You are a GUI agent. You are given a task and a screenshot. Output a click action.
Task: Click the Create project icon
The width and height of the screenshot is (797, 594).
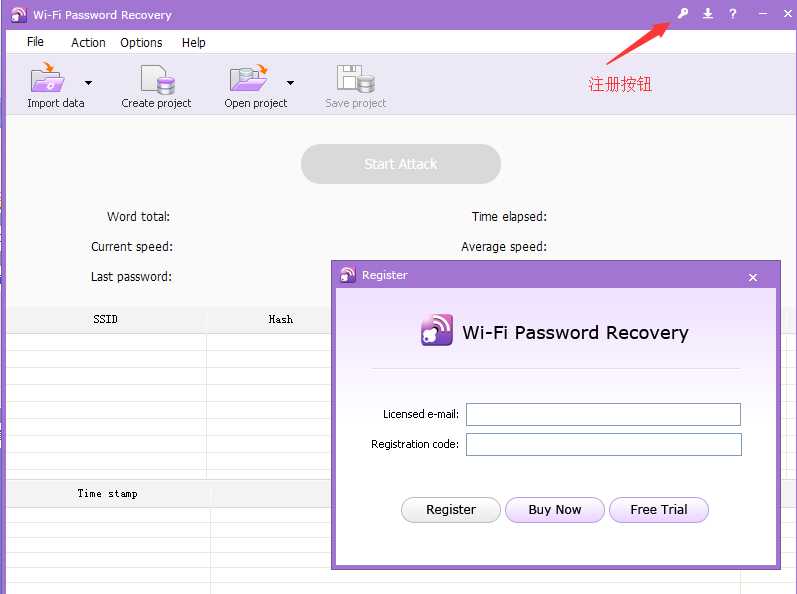coord(158,79)
